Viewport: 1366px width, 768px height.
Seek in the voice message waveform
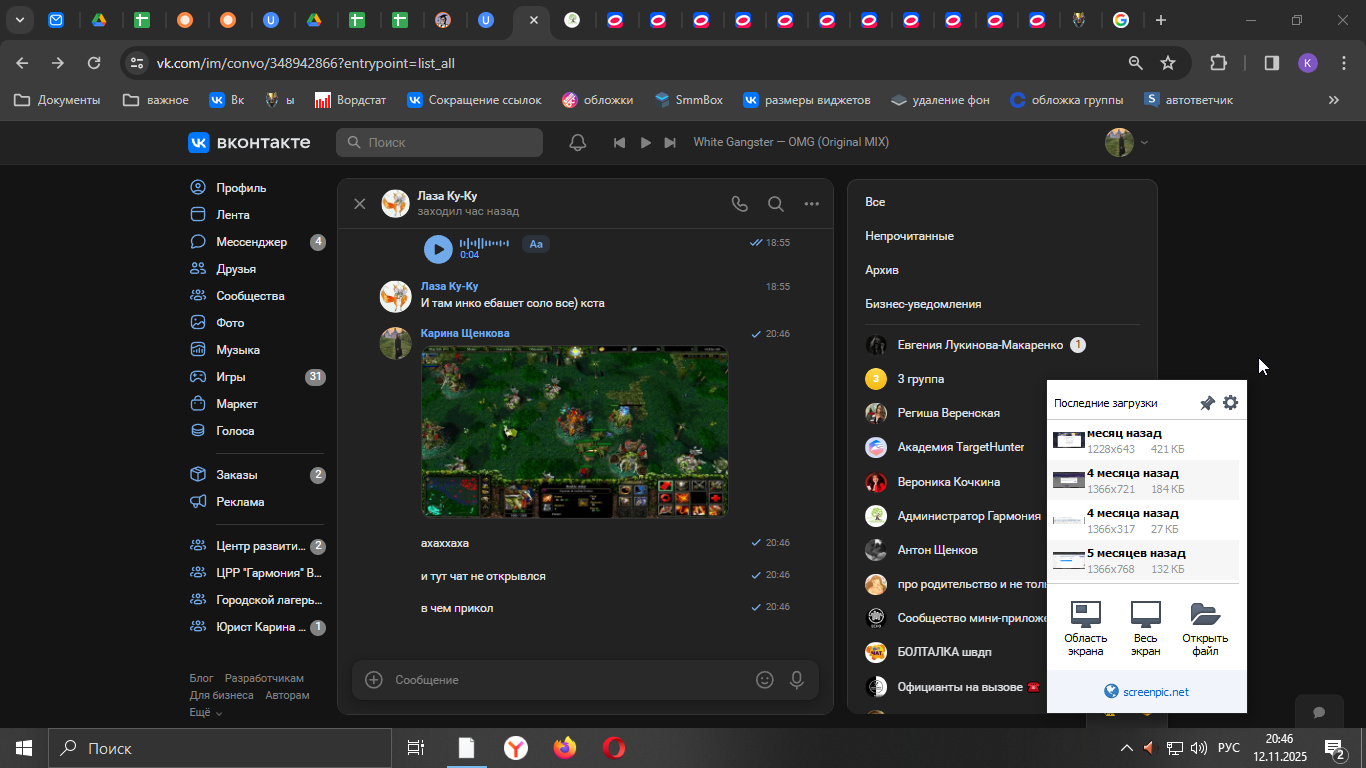coord(484,243)
